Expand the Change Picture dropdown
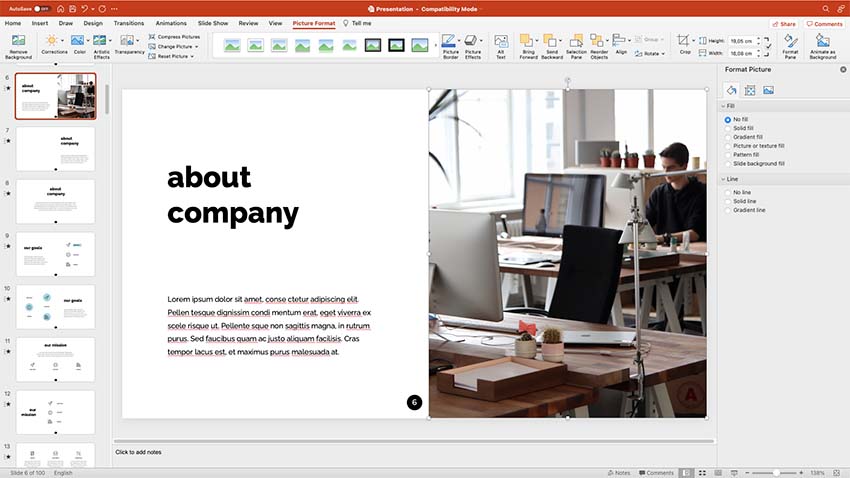Viewport: 850px width, 478px height. pos(177,46)
